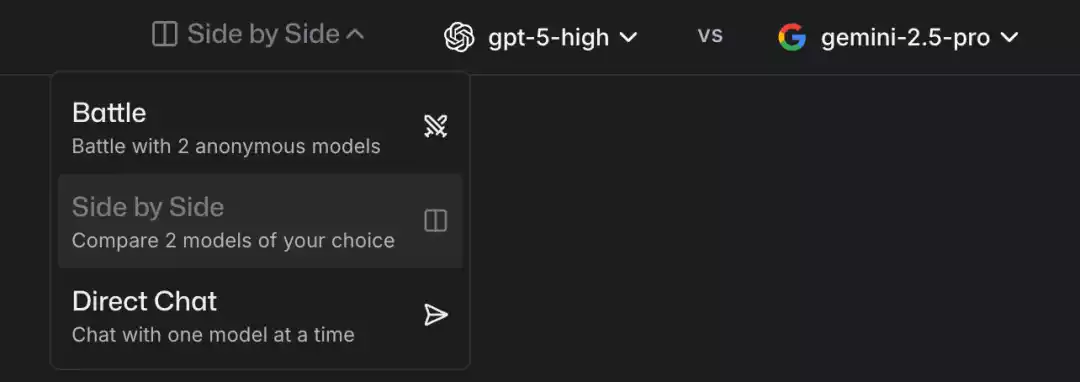Open the gpt-5-high model selector
The height and width of the screenshot is (382, 1080).
[x=541, y=37]
